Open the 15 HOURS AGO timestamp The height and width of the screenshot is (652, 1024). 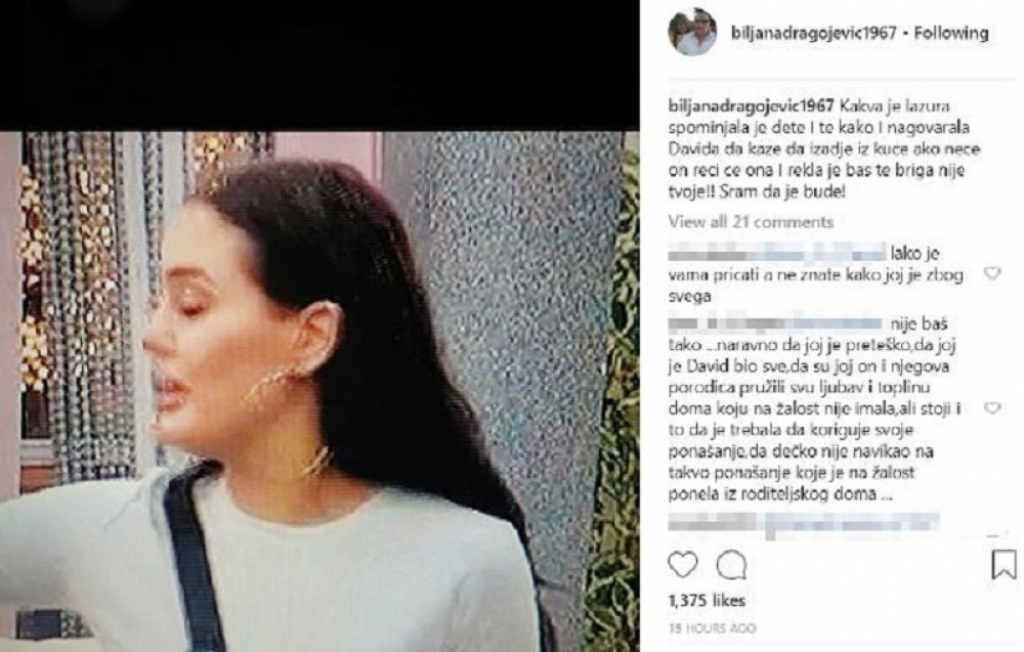tap(712, 628)
